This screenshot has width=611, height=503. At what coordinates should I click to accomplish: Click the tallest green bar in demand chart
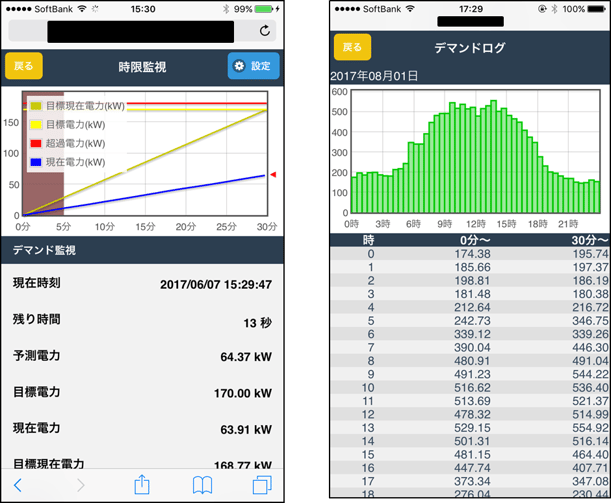point(493,157)
